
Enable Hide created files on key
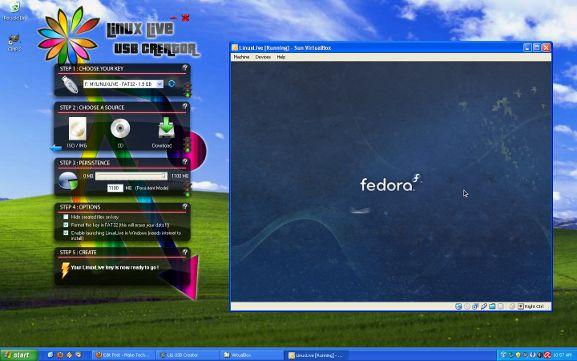(x=66, y=217)
